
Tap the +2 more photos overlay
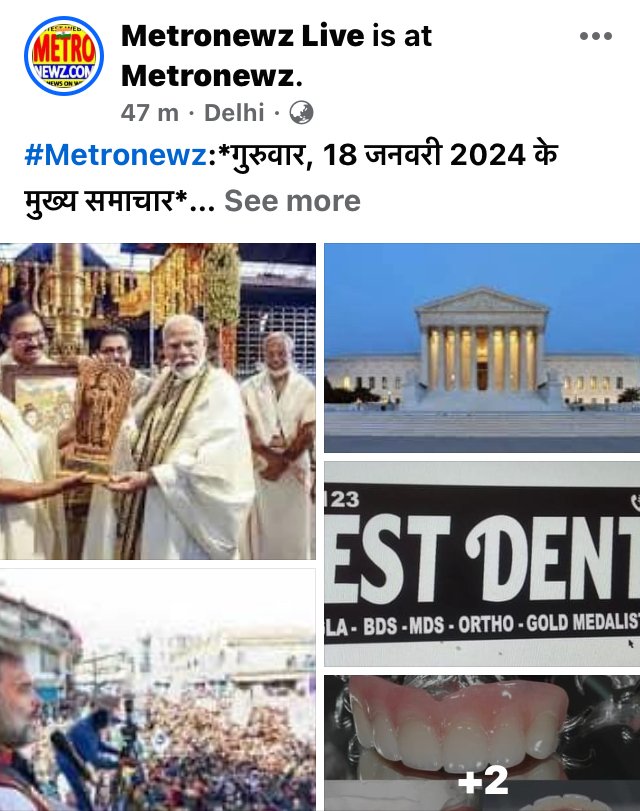click(x=483, y=780)
